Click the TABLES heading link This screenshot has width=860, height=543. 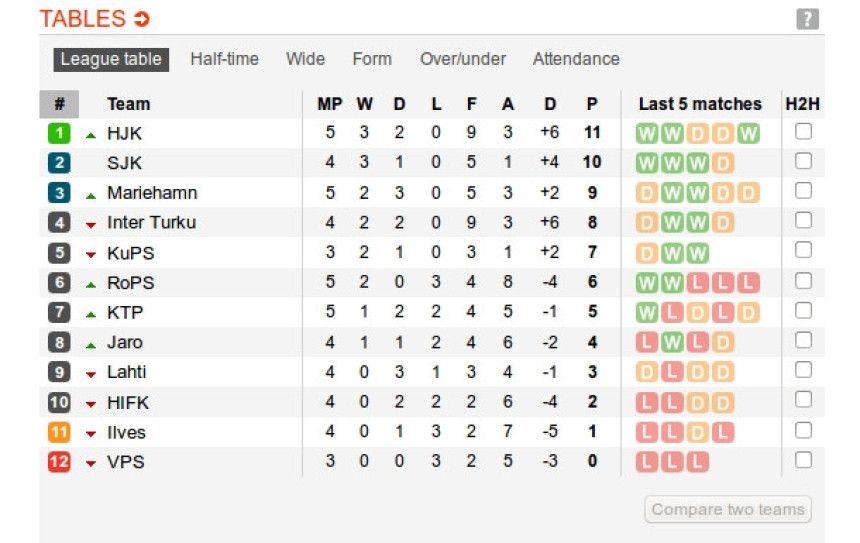click(x=83, y=19)
